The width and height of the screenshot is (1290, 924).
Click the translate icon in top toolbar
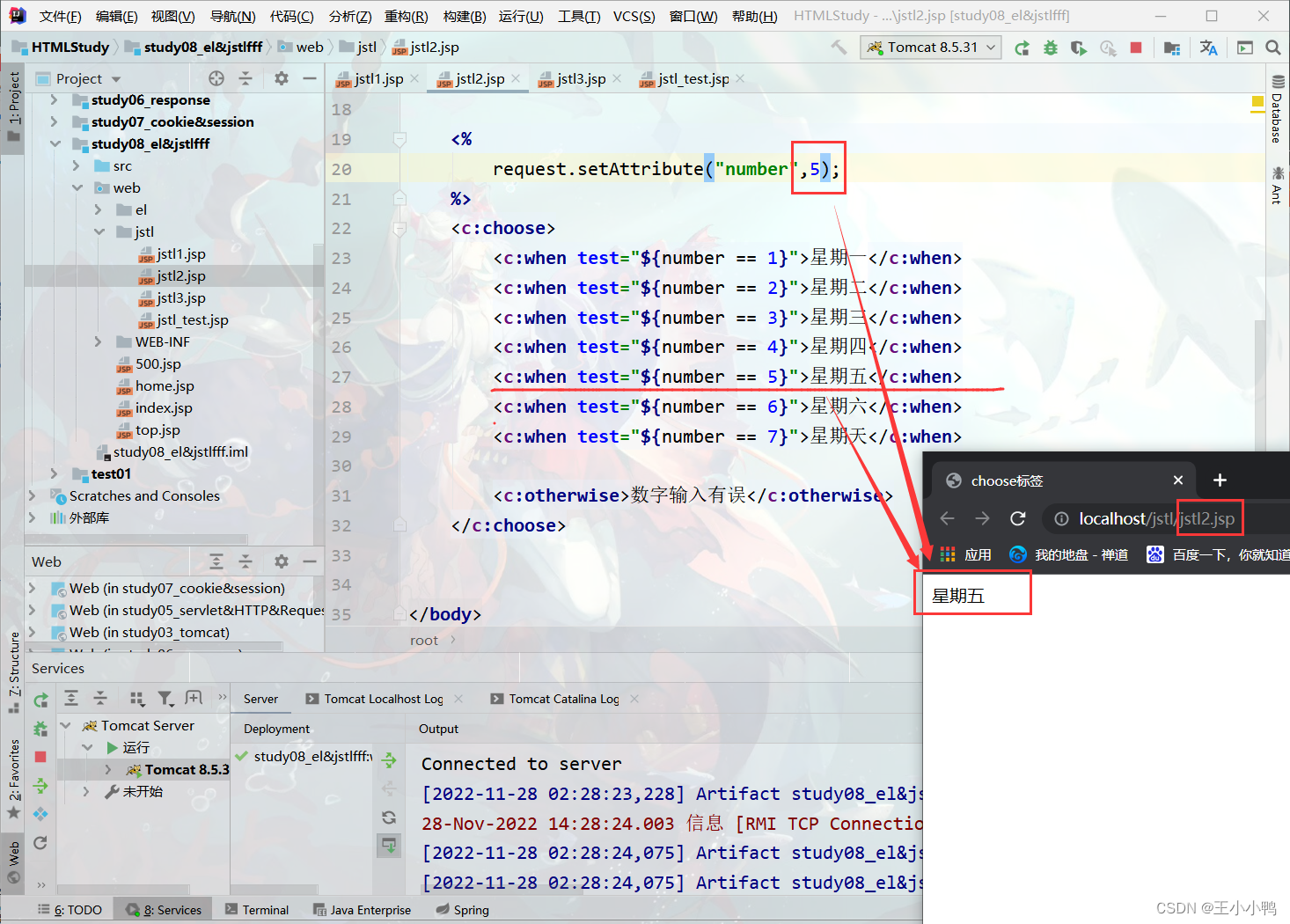[1208, 48]
